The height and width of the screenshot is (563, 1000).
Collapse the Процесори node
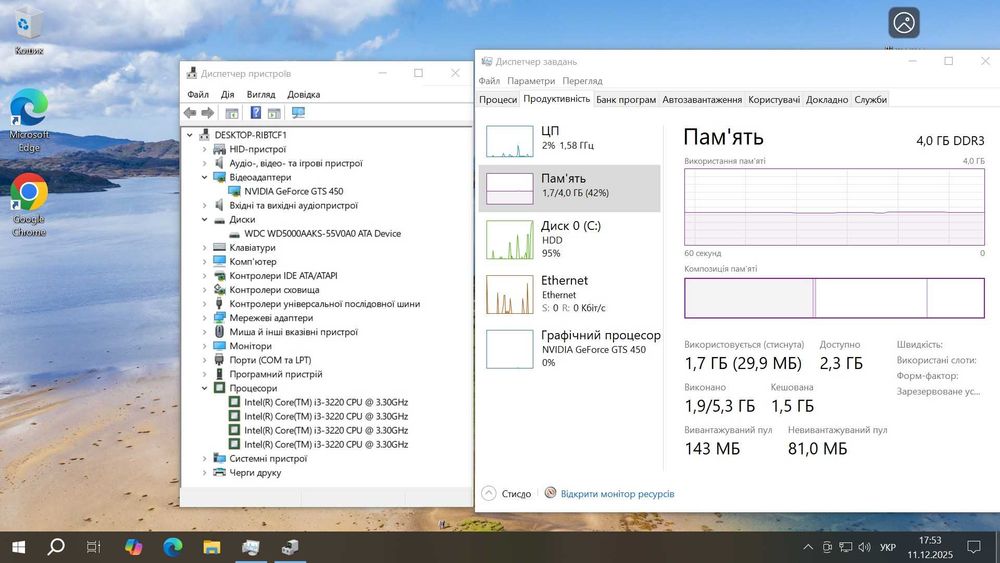point(204,388)
